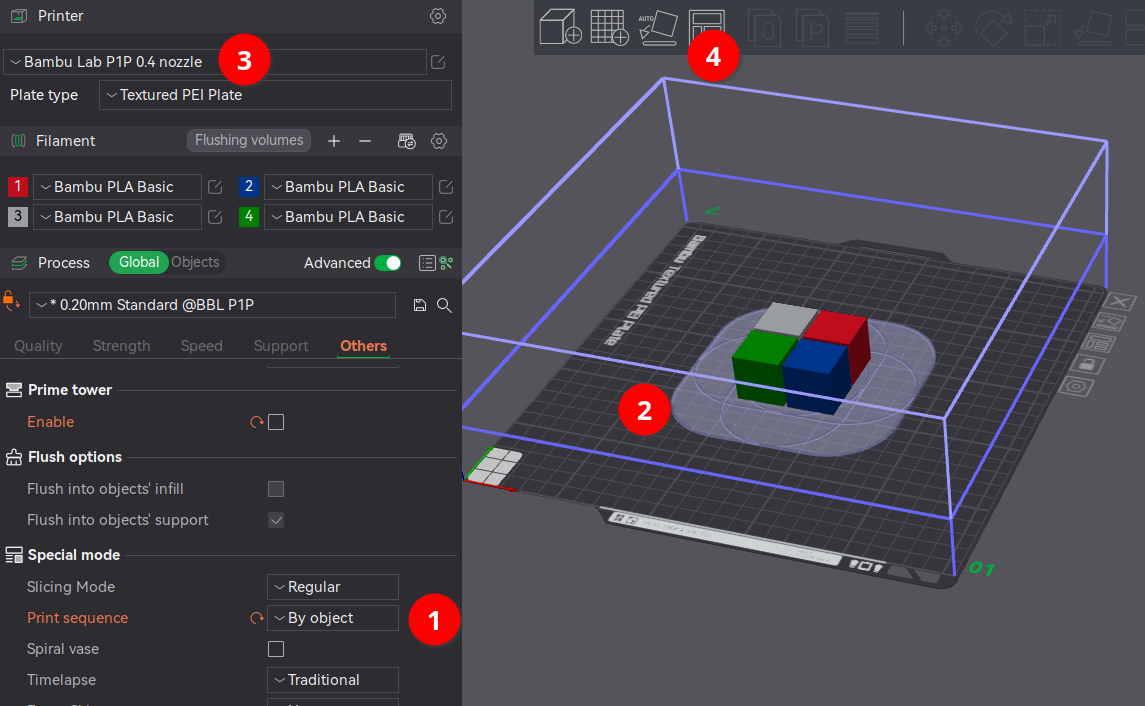Add a filament with plus icon
The image size is (1145, 706).
click(334, 141)
